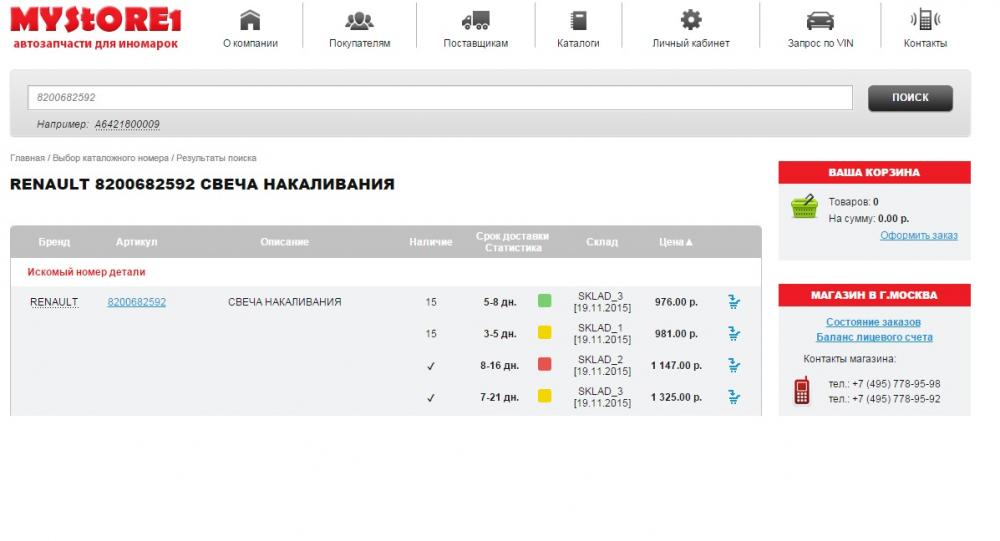Click yellow statistics square for 3-5 дн.
The image size is (1000, 541).
[545, 332]
